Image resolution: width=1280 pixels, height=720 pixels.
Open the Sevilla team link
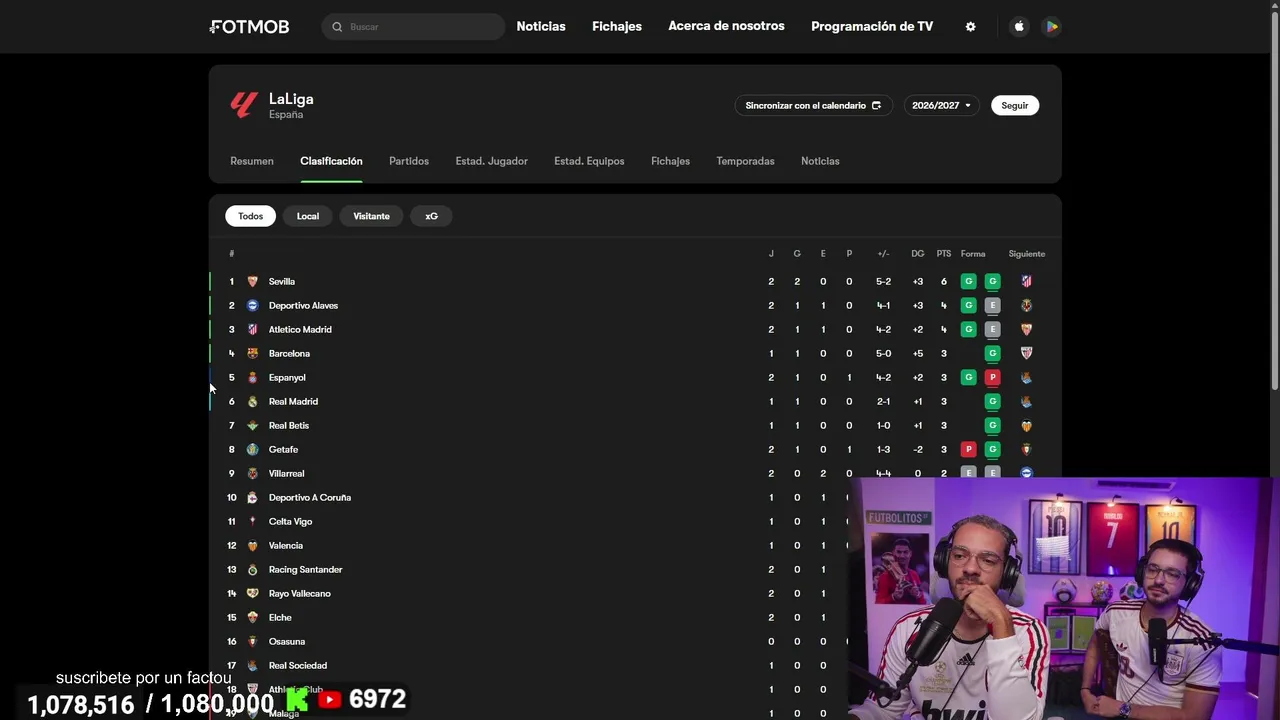[282, 281]
